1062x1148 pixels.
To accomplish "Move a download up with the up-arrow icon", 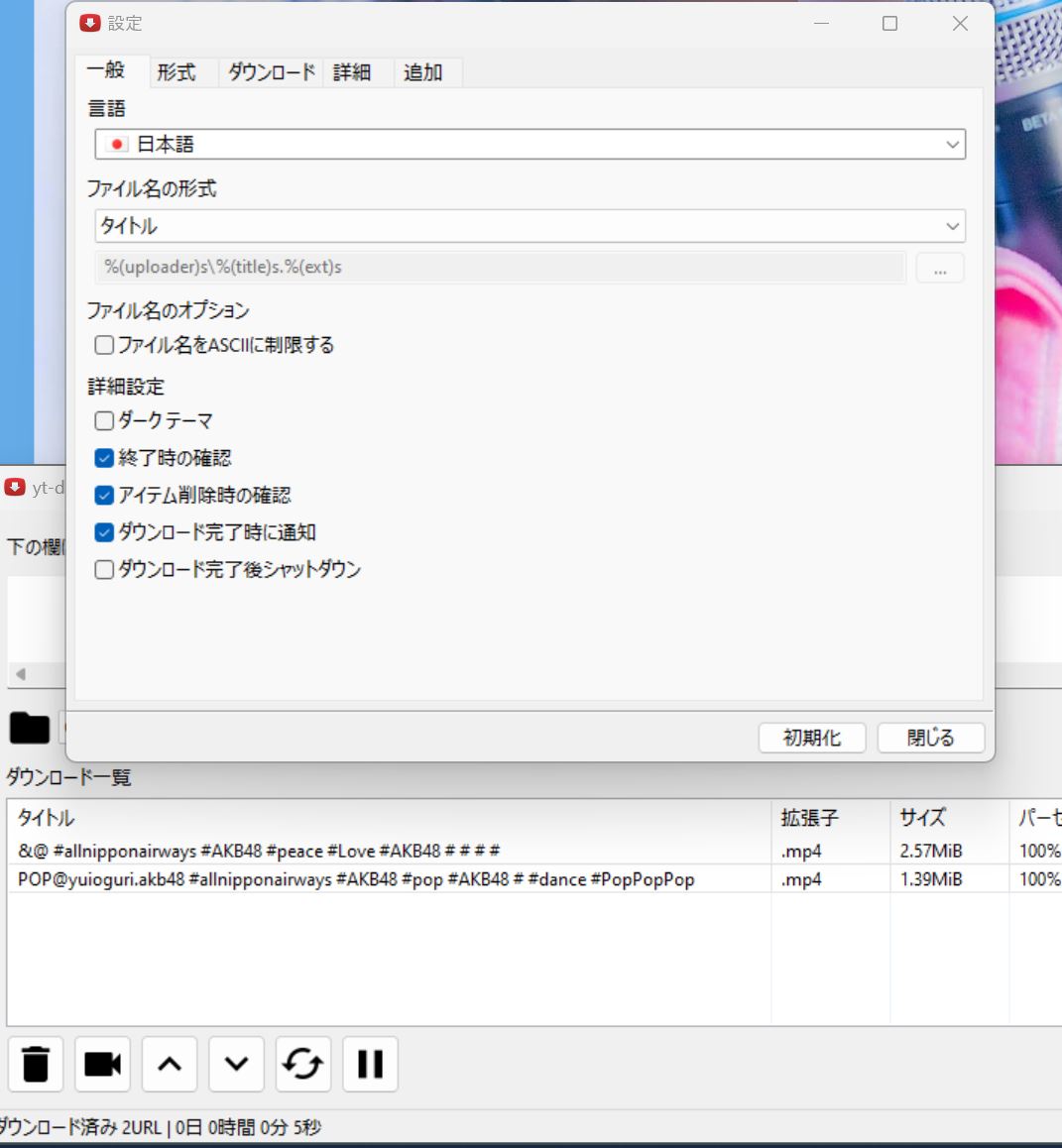I will tap(169, 1063).
